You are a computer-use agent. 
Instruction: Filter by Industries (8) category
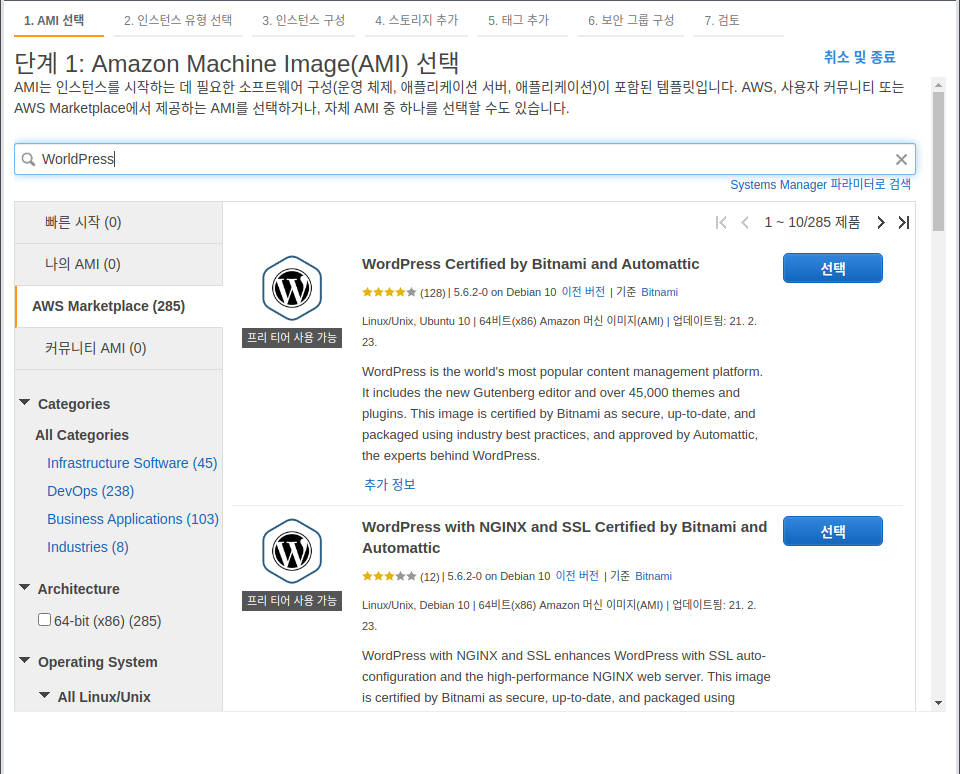click(x=88, y=547)
